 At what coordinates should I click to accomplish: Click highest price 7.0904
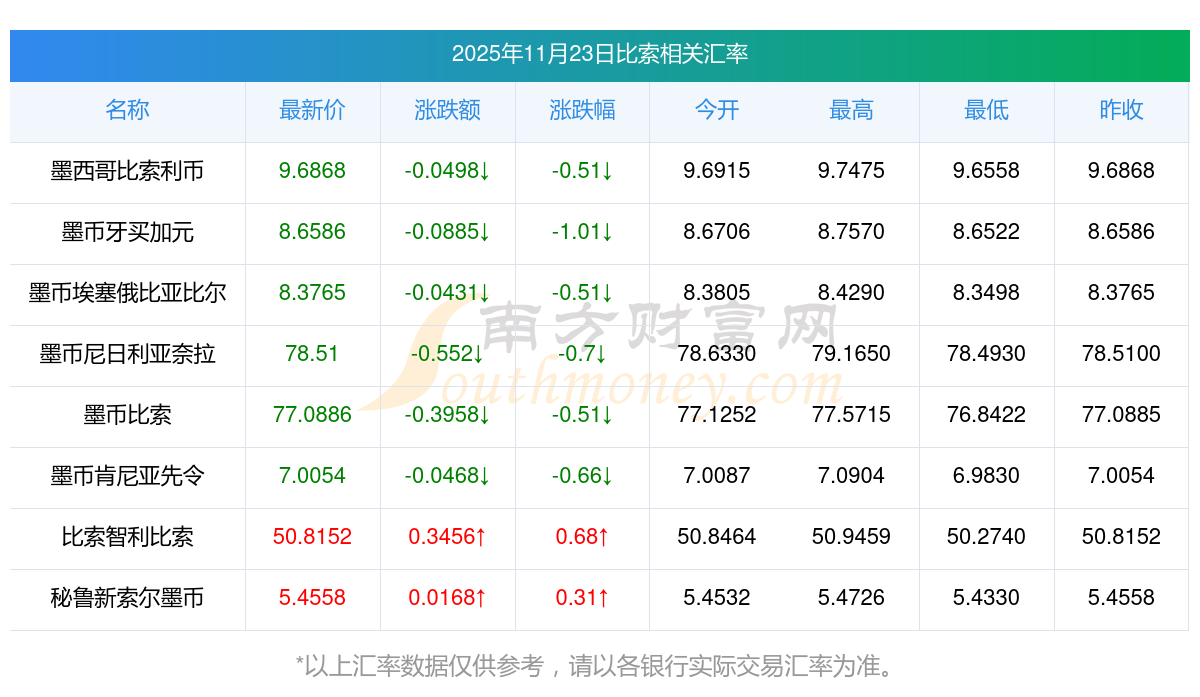click(852, 476)
